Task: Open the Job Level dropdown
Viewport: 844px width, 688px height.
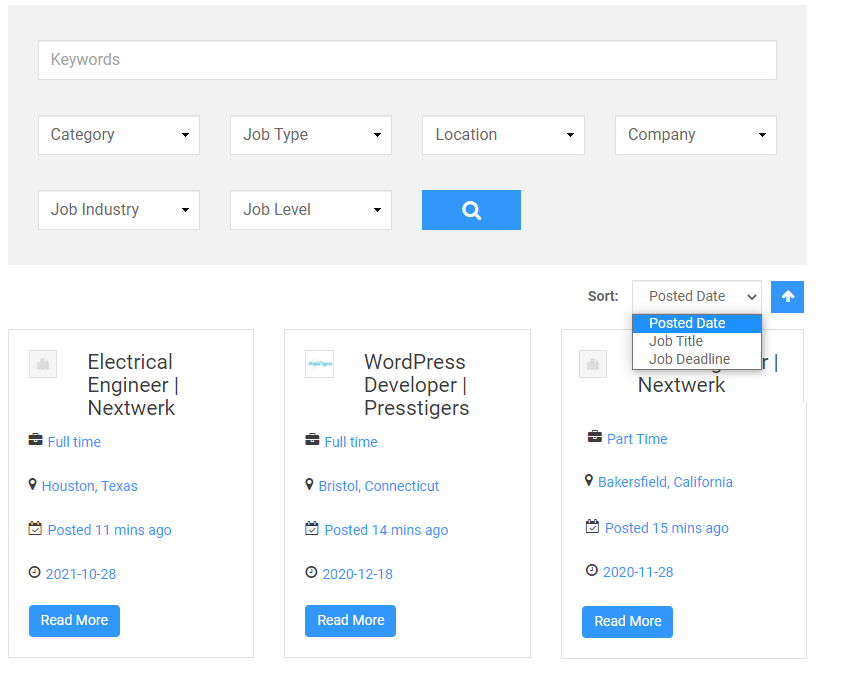Action: (311, 210)
